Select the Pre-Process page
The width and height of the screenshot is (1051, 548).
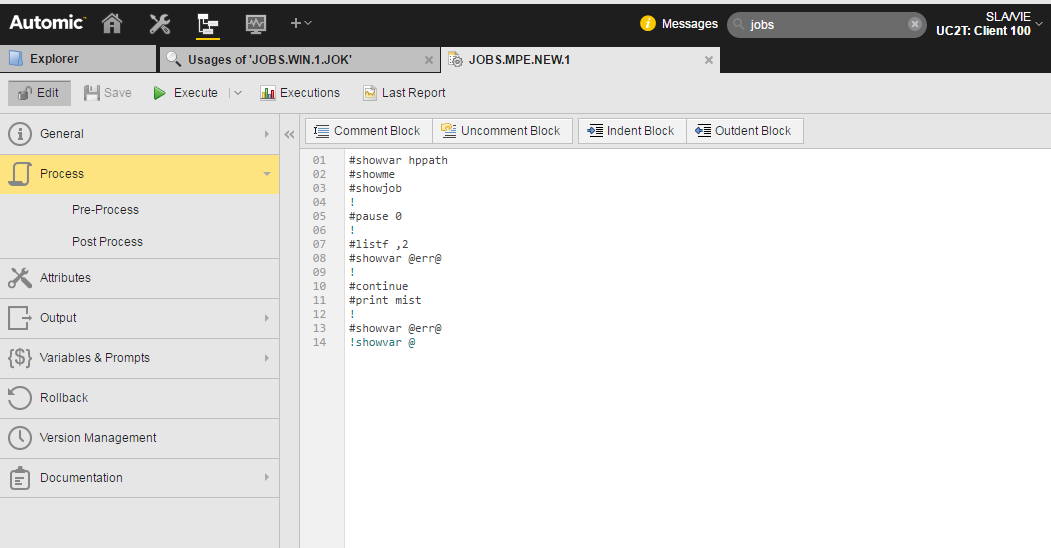(x=105, y=210)
